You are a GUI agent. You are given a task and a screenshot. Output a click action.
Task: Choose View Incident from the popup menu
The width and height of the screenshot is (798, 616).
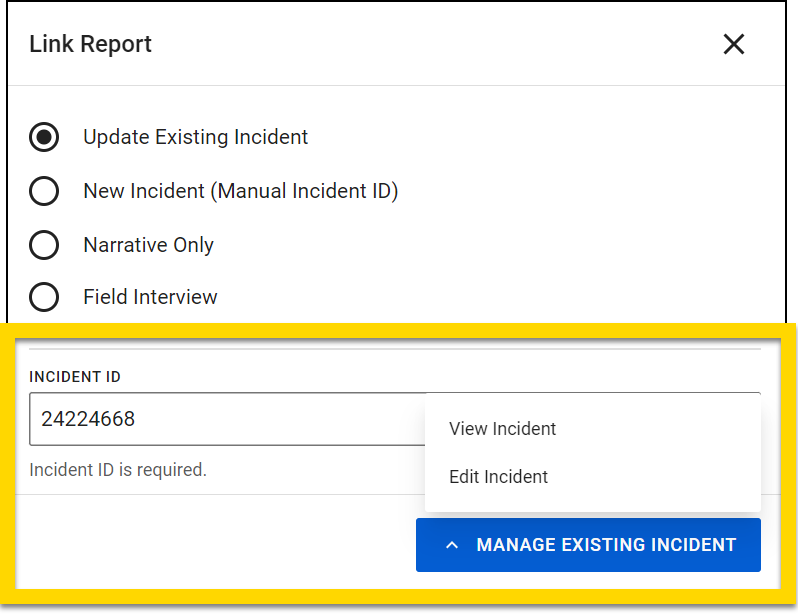502,429
